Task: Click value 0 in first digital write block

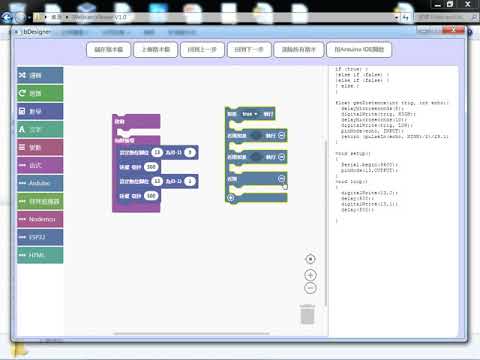Action: click(x=190, y=152)
